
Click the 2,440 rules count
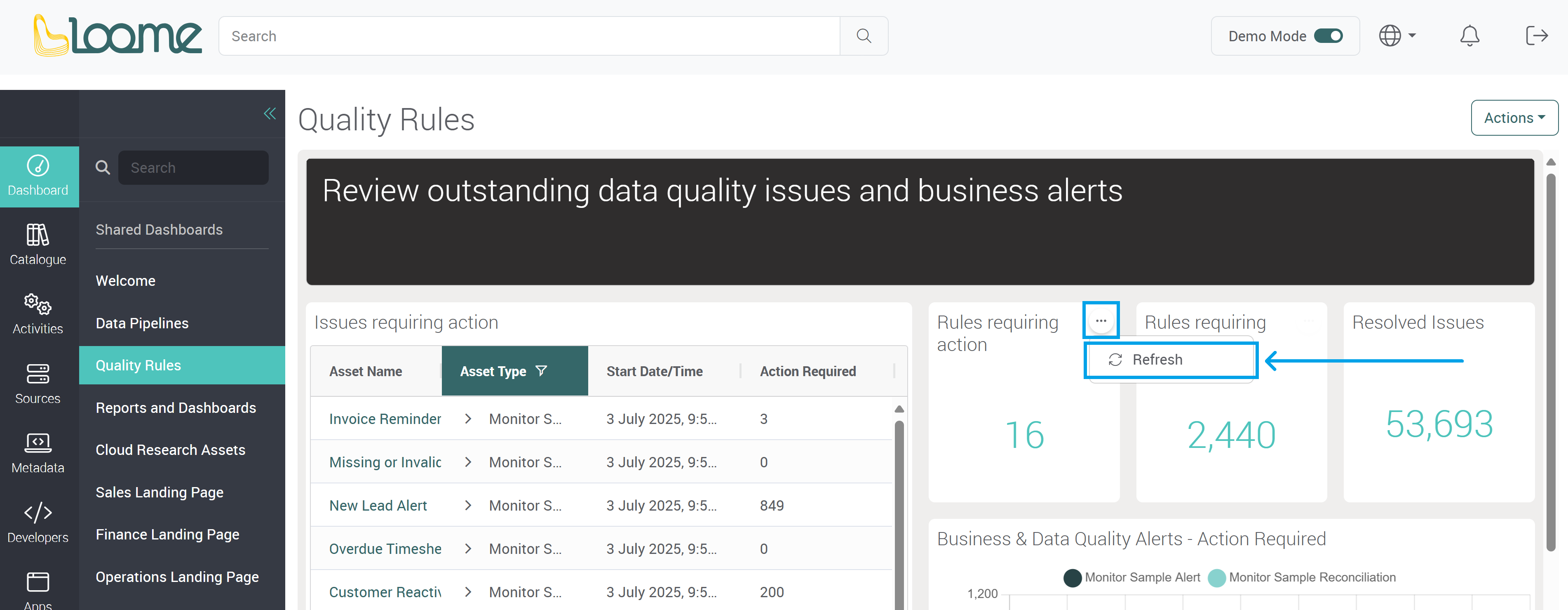(1231, 435)
